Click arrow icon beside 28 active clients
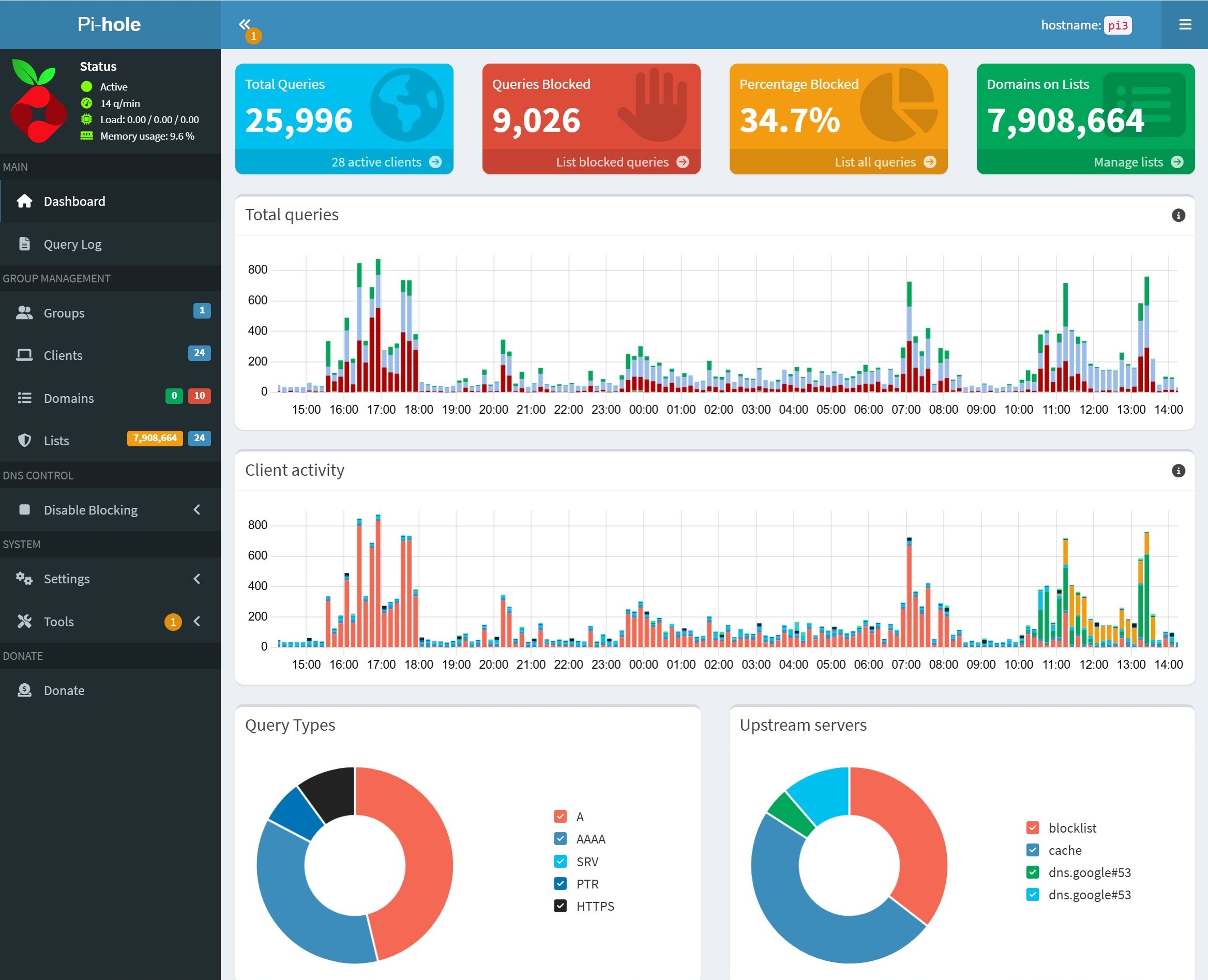Image resolution: width=1208 pixels, height=980 pixels. (435, 162)
